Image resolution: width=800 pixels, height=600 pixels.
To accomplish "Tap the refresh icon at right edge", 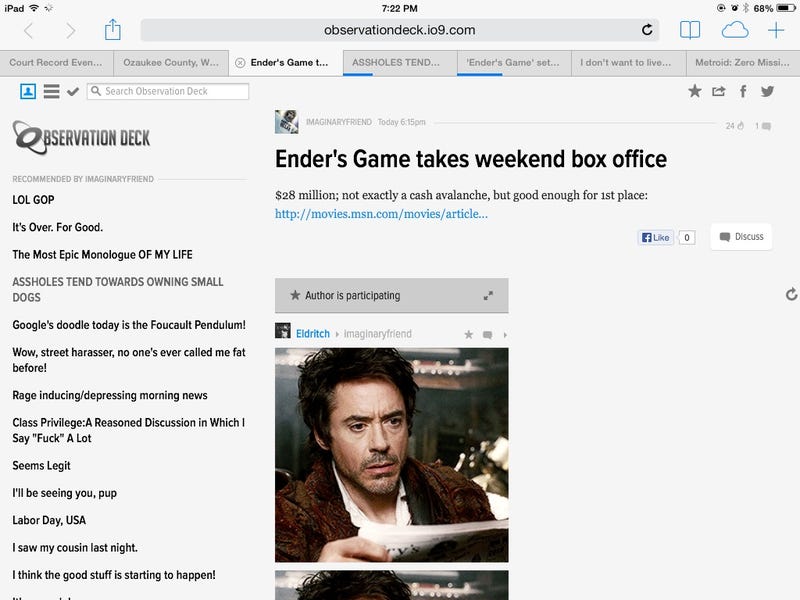I will coord(791,294).
